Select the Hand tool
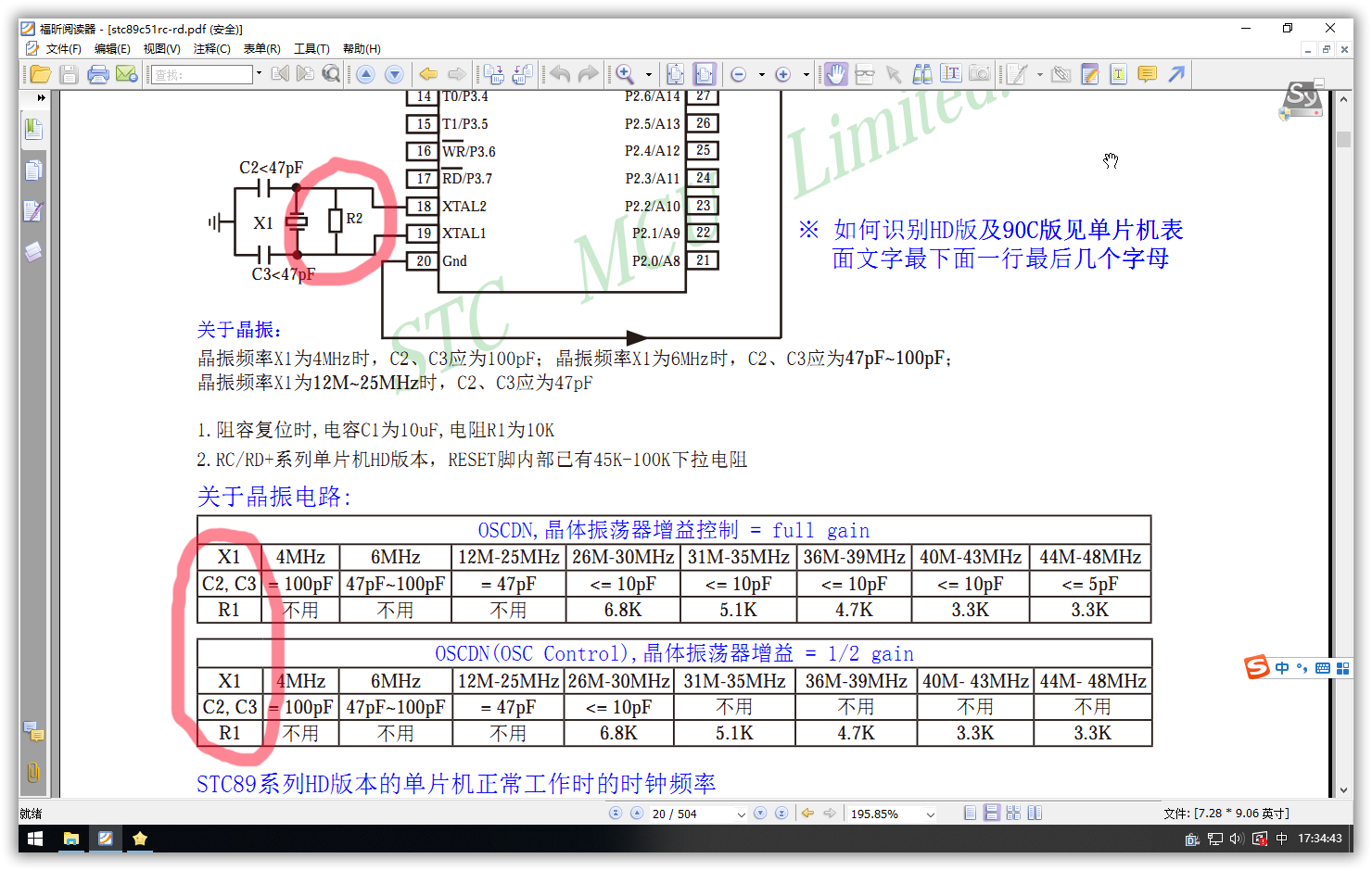 coord(836,74)
